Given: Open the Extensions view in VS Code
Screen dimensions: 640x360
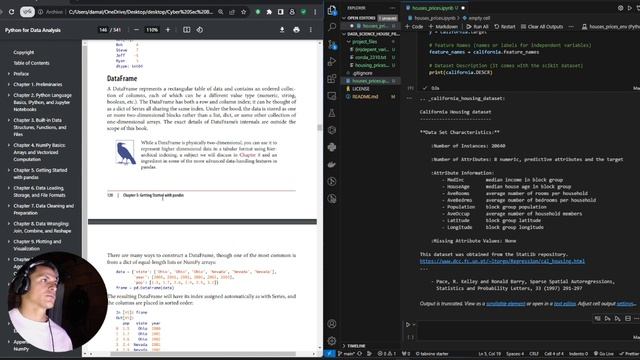Looking at the screenshot, I should tap(332, 78).
